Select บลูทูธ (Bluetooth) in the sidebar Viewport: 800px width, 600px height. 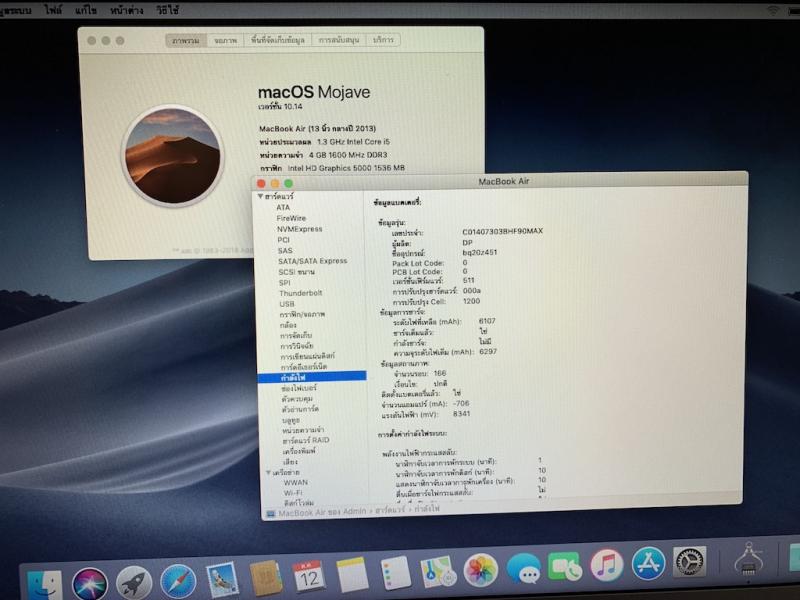coord(291,420)
